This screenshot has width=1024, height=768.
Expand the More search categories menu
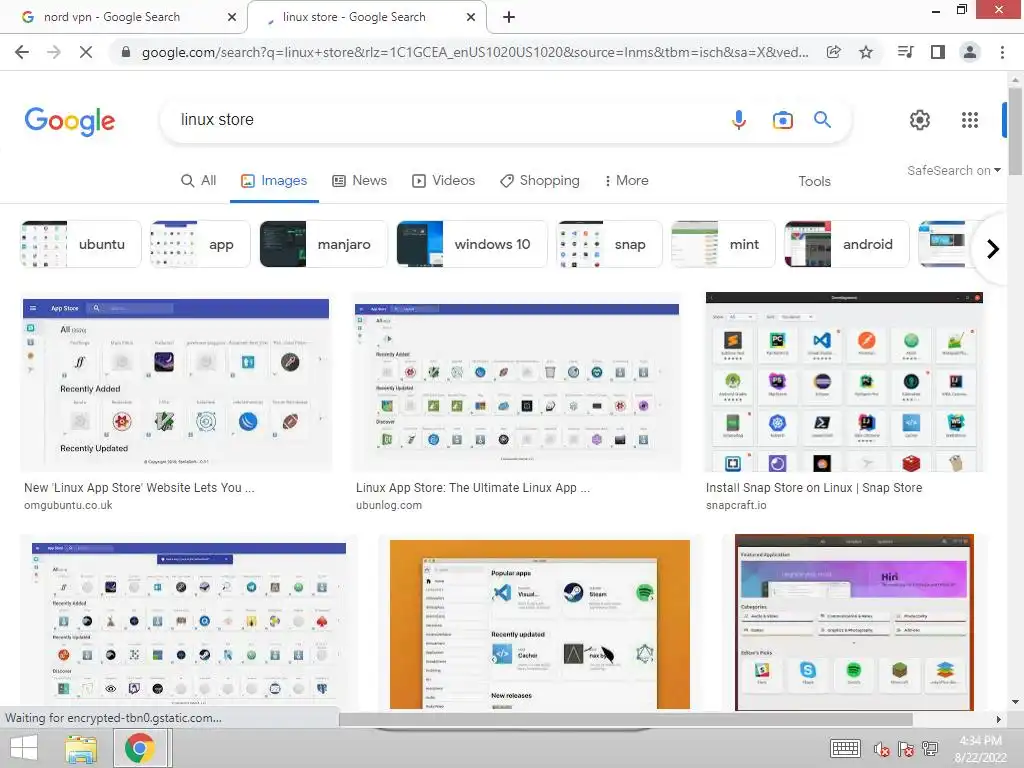626,181
